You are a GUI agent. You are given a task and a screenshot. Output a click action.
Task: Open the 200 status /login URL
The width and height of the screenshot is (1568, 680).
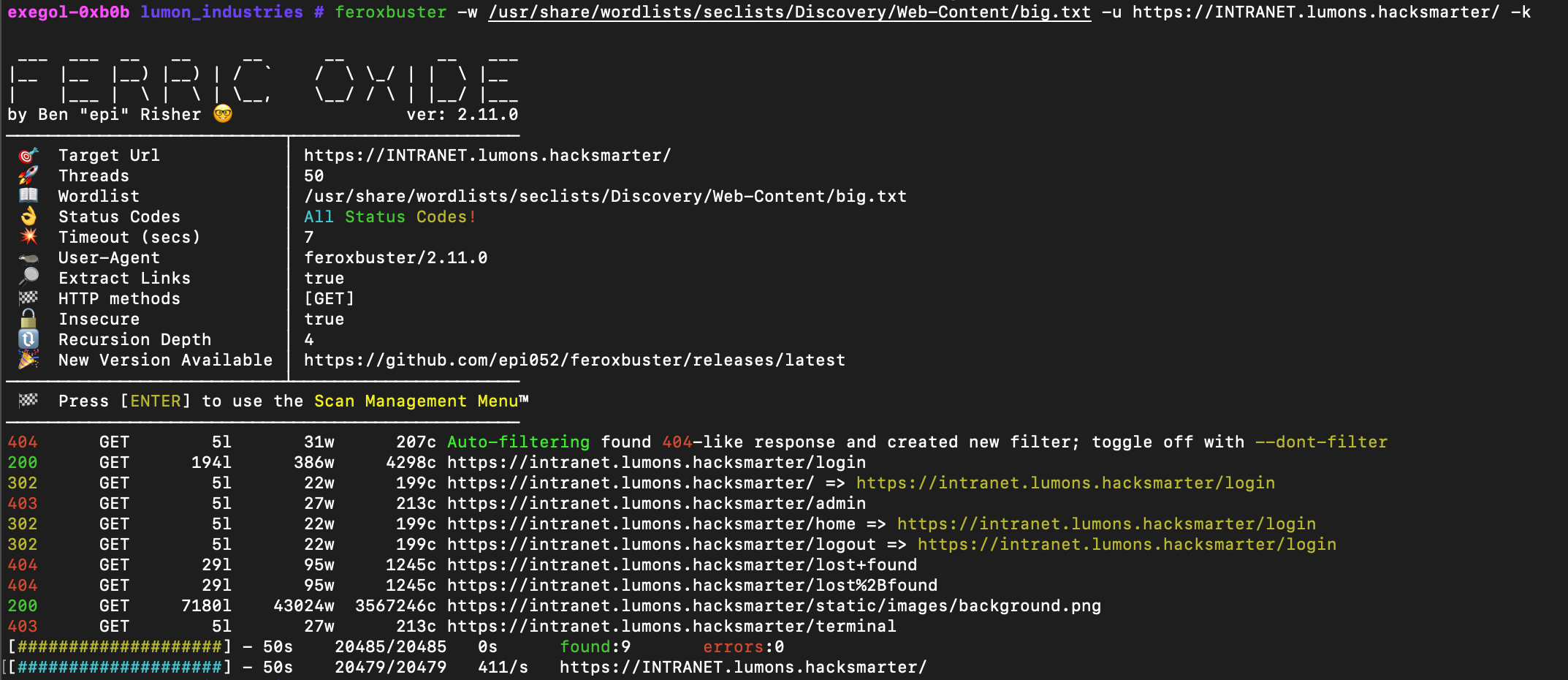click(x=656, y=463)
